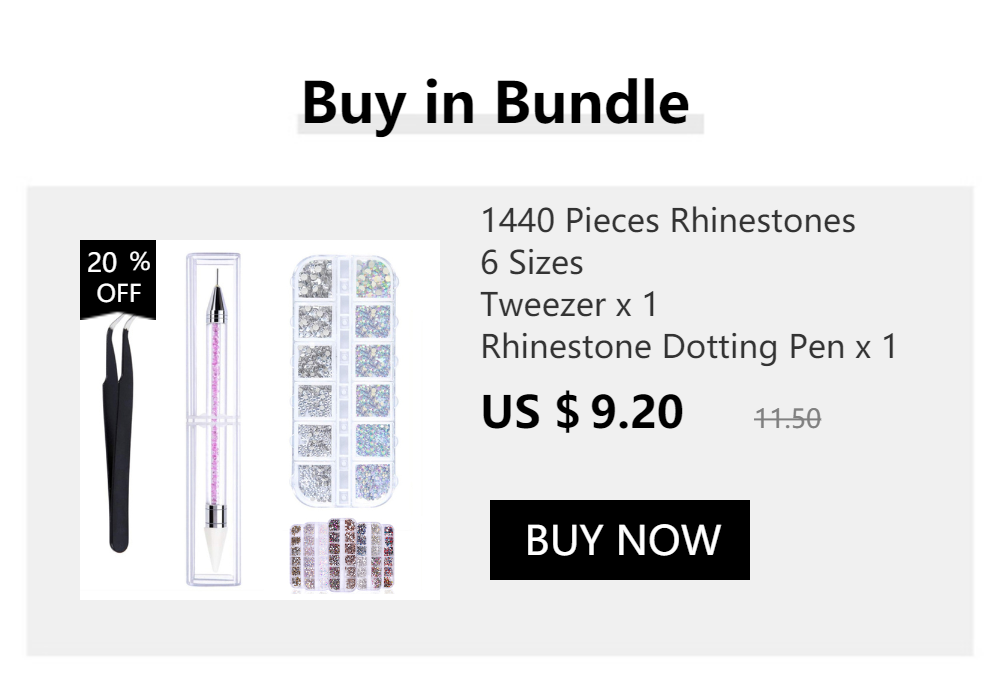Click the black tweezer image
Screen dimensions: 1000x700
pos(120,440)
